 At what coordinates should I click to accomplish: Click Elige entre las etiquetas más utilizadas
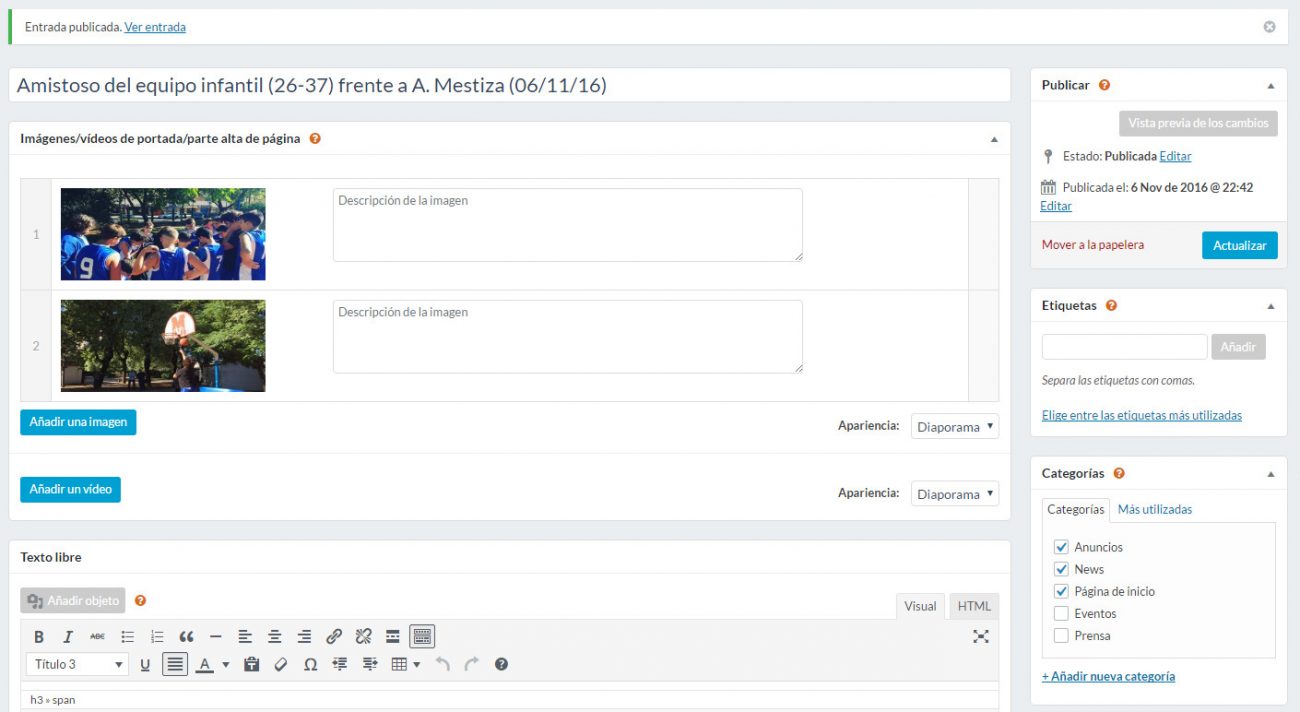pyautogui.click(x=1142, y=415)
